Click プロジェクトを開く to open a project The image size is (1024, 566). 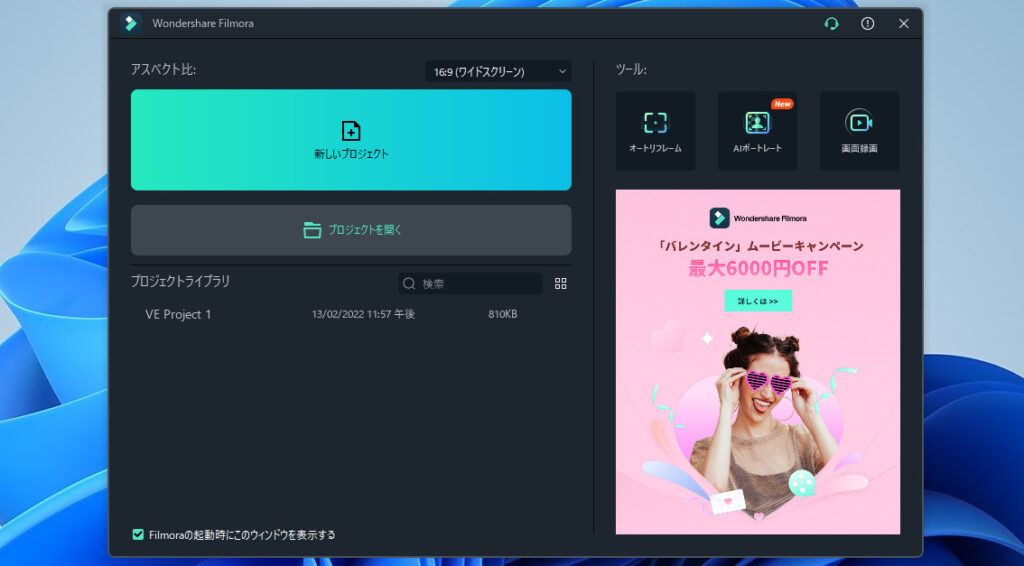(351, 230)
